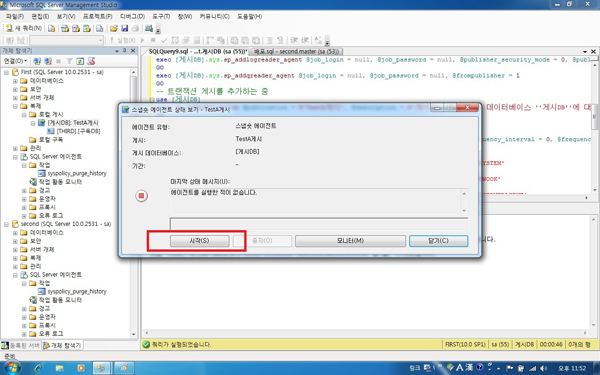This screenshot has height=375, width=600.
Task: Click the progress bar in snapshot agent dialog
Action: (319, 223)
